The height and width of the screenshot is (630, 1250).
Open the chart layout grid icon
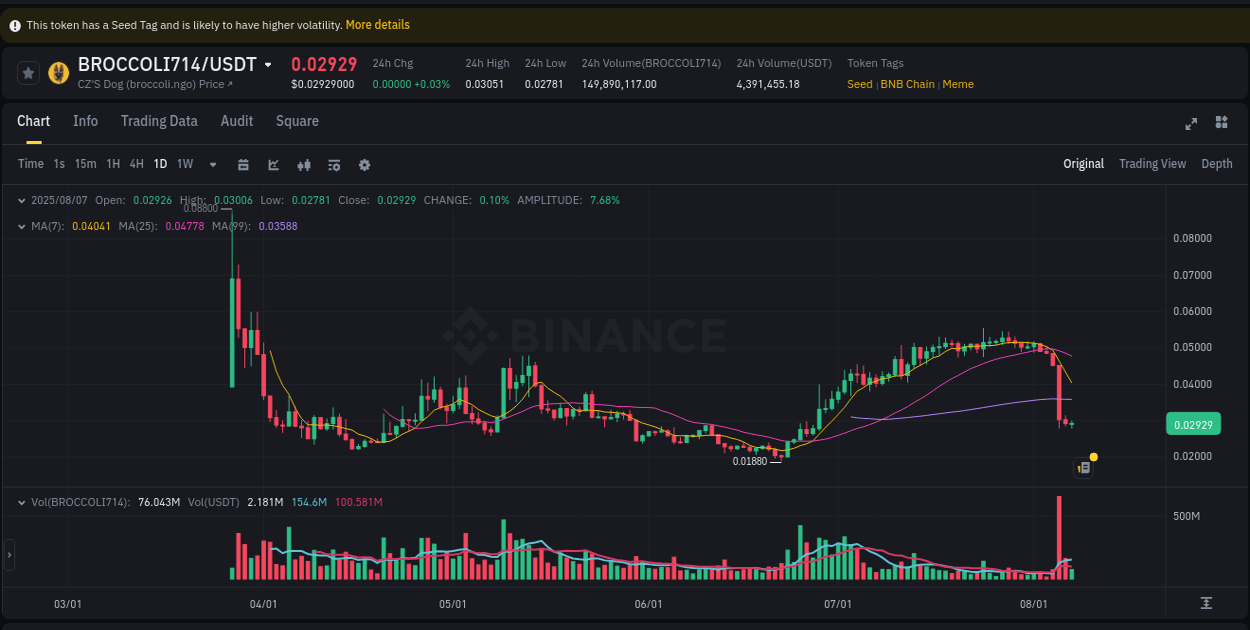tap(1221, 122)
